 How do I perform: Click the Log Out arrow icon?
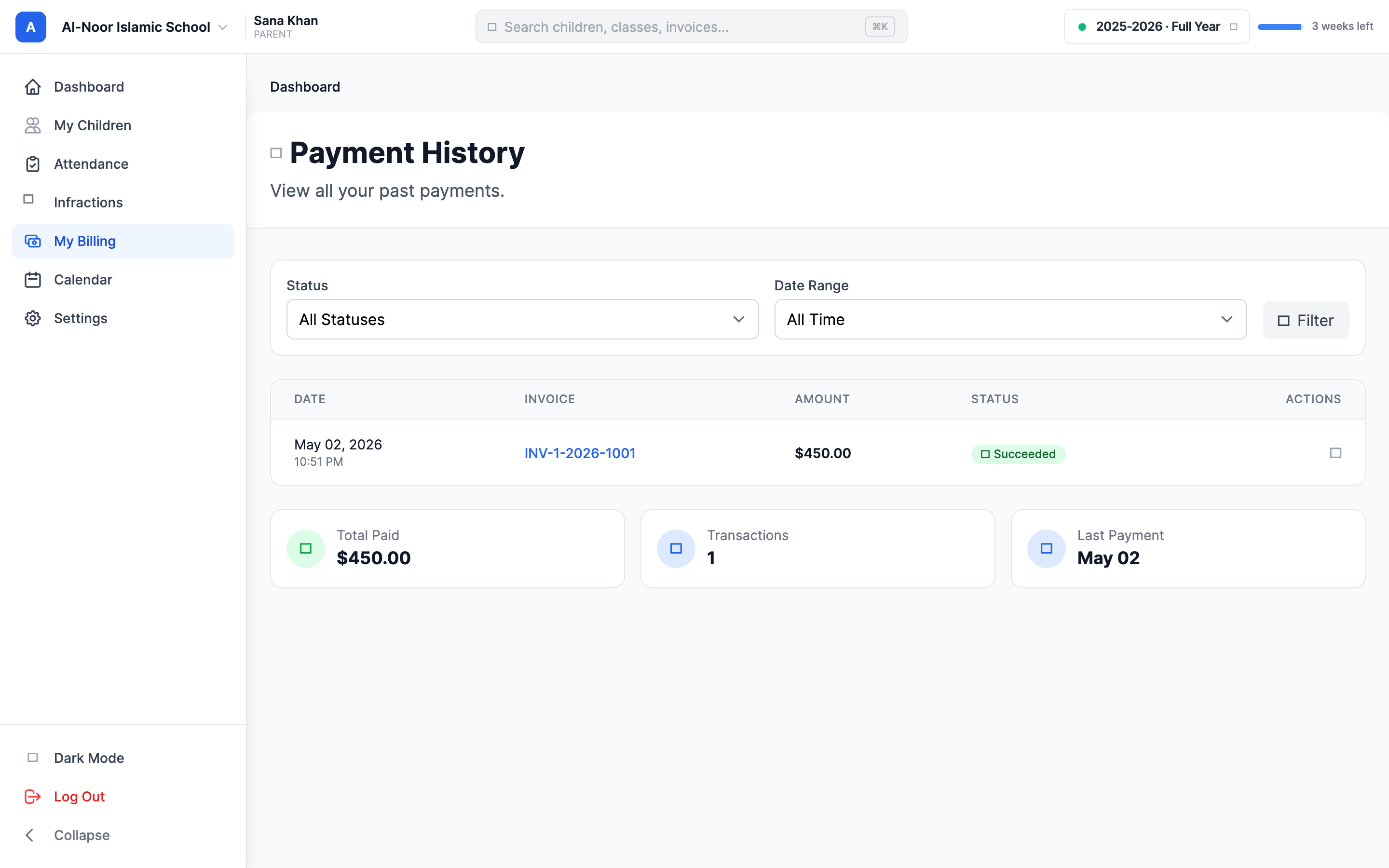(33, 796)
